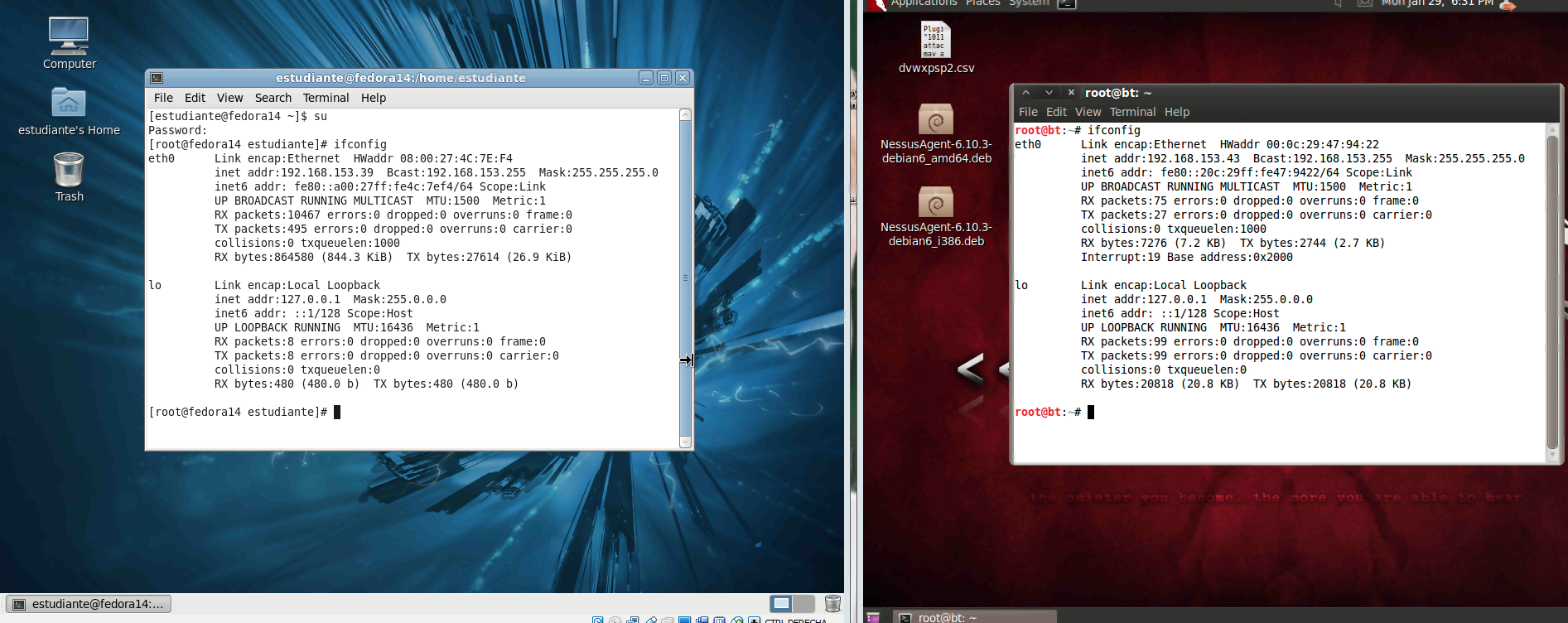Click the trash applet in Fedora panel
The height and width of the screenshot is (623, 1568).
(x=832, y=604)
